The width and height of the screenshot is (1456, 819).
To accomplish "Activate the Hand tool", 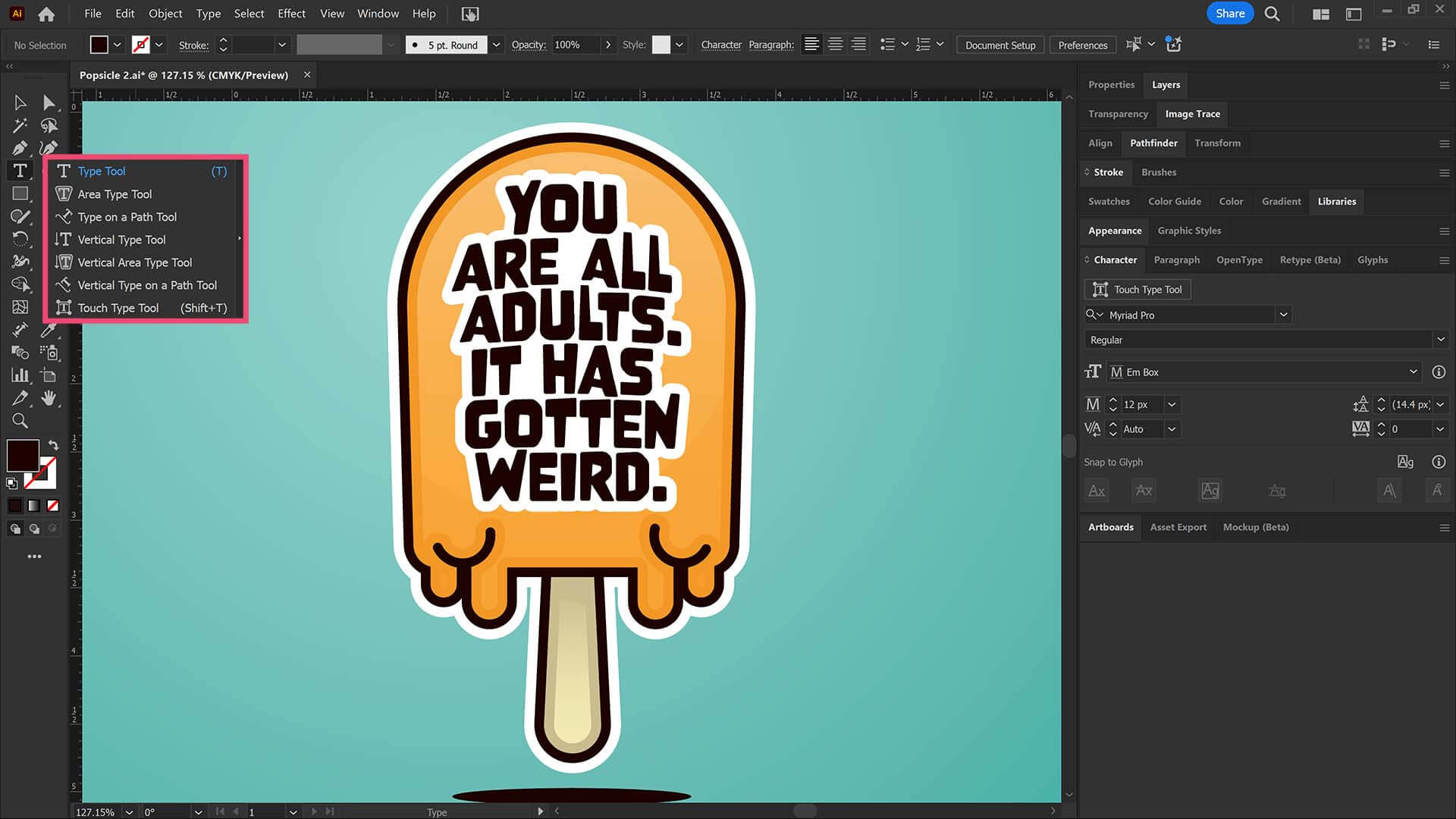I will (x=49, y=398).
